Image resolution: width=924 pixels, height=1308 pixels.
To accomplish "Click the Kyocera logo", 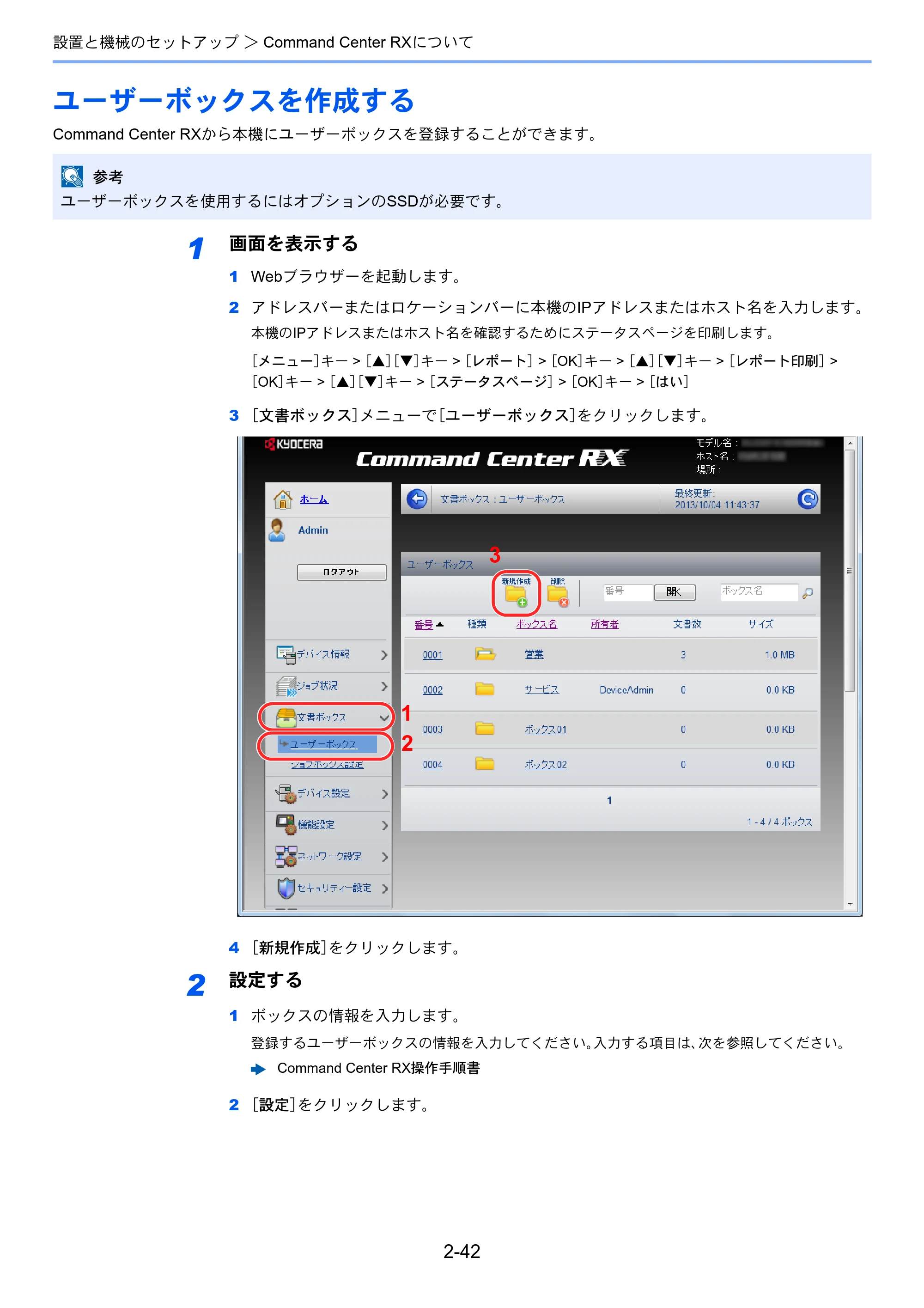I will tap(294, 444).
